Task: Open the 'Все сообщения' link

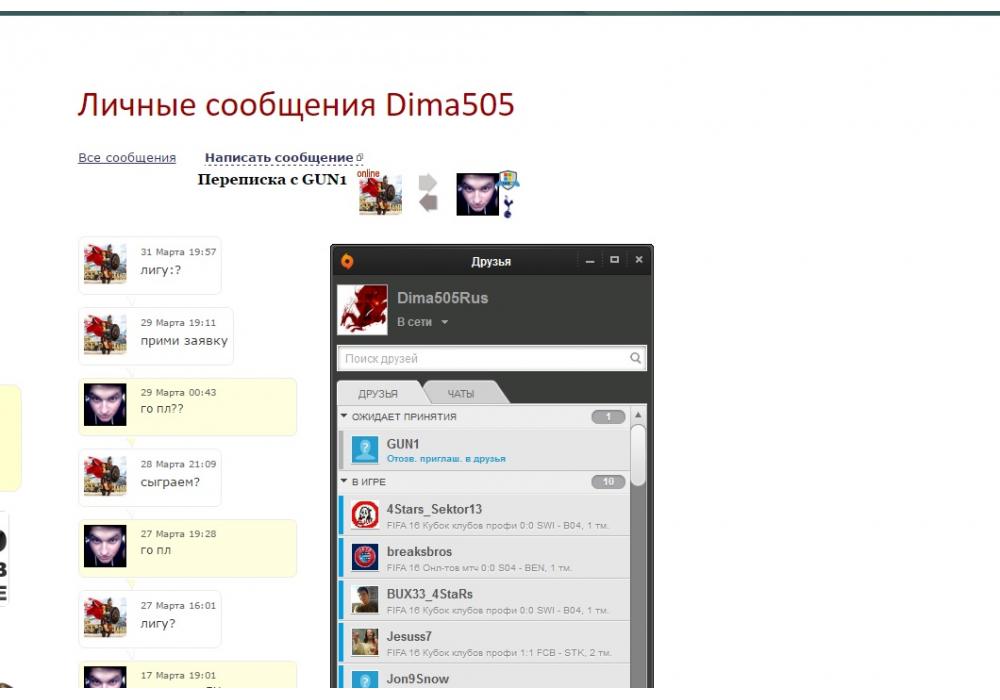Action: [127, 158]
